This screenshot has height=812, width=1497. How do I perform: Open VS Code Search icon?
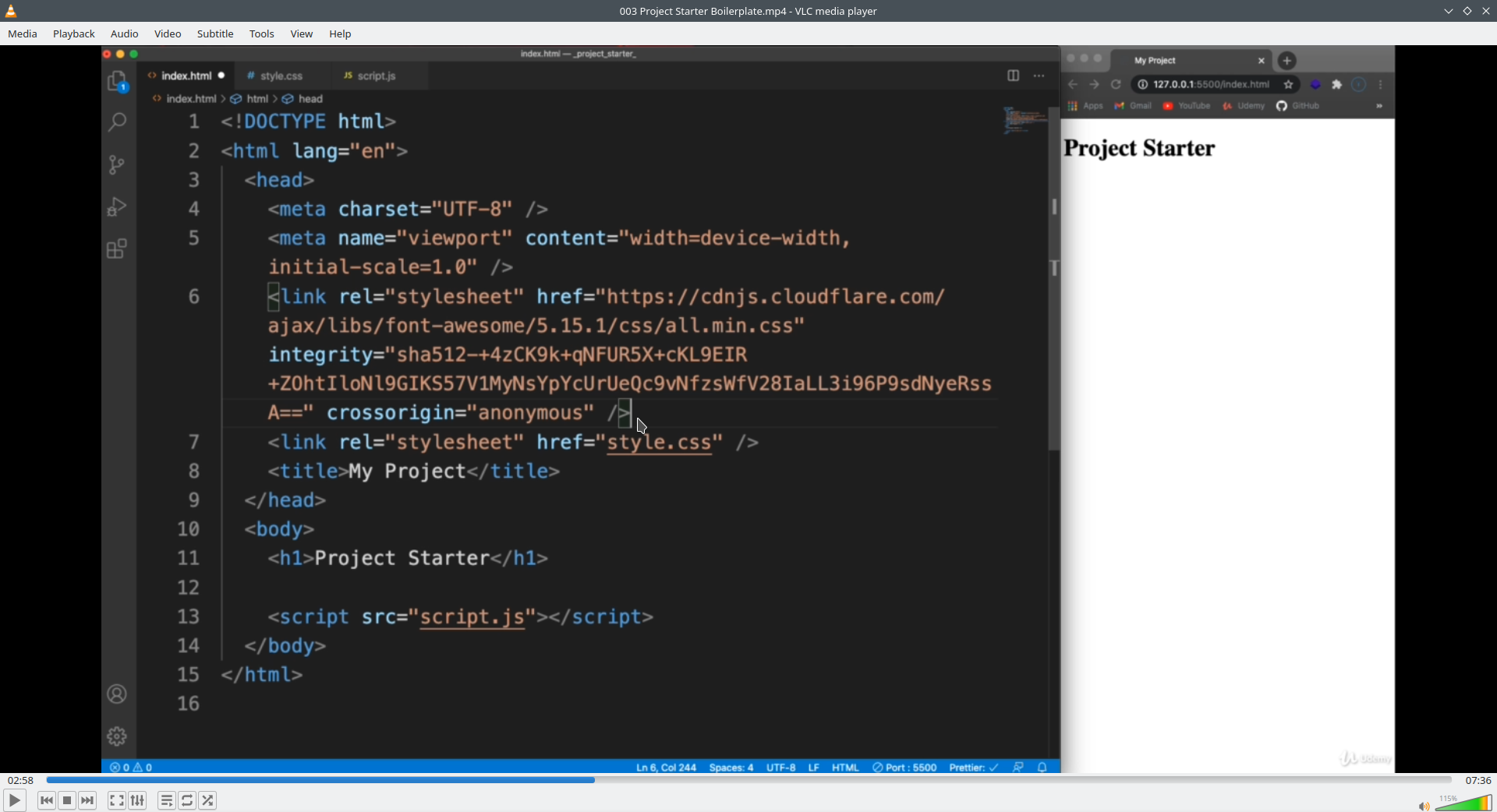(117, 122)
